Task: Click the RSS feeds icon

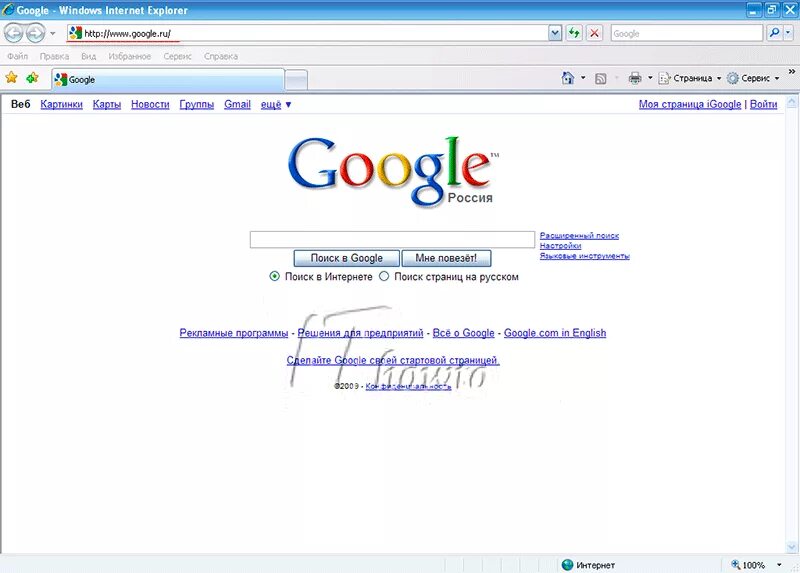Action: (x=601, y=79)
